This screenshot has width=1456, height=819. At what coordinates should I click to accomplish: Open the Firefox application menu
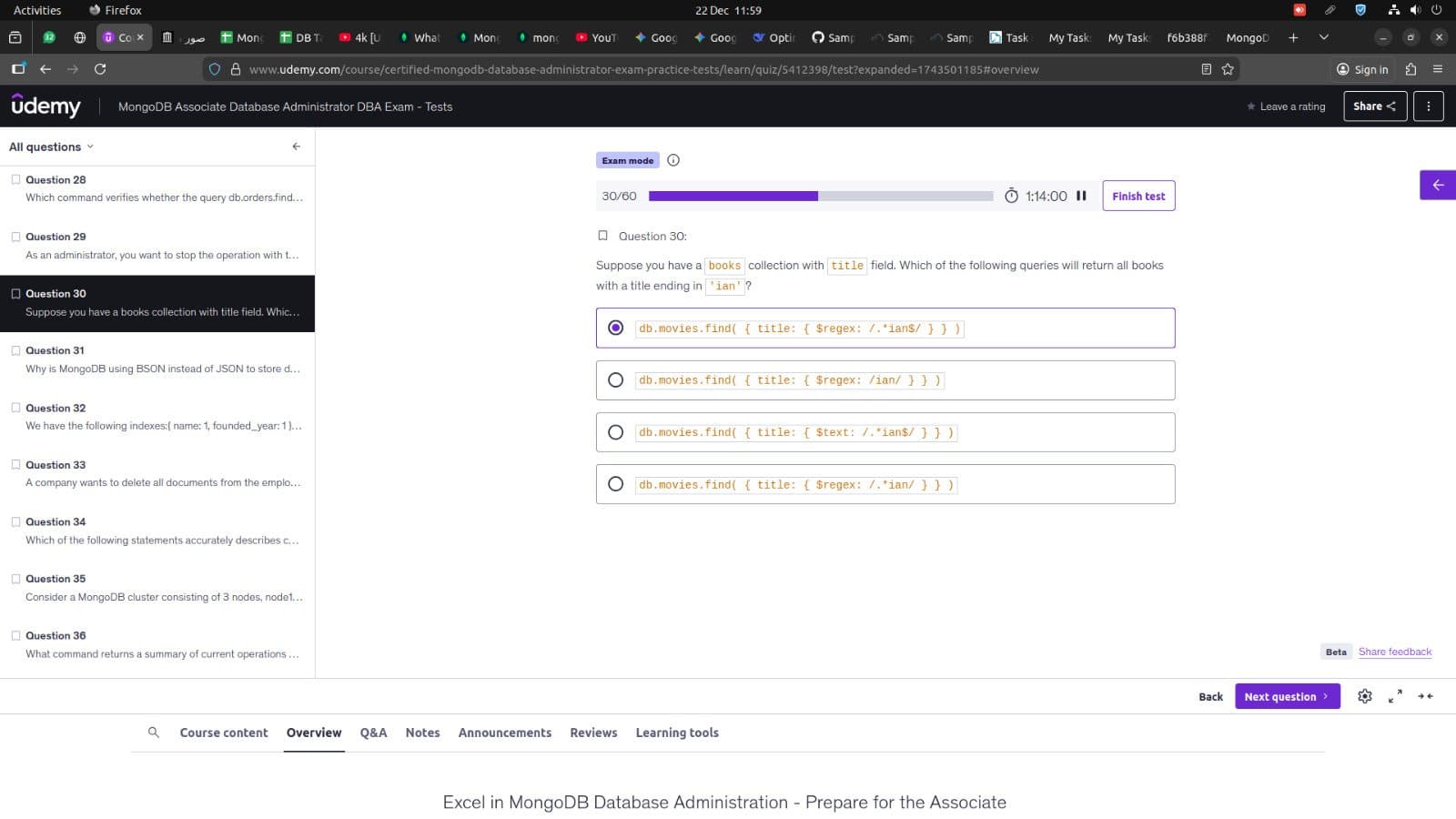pyautogui.click(x=1439, y=69)
